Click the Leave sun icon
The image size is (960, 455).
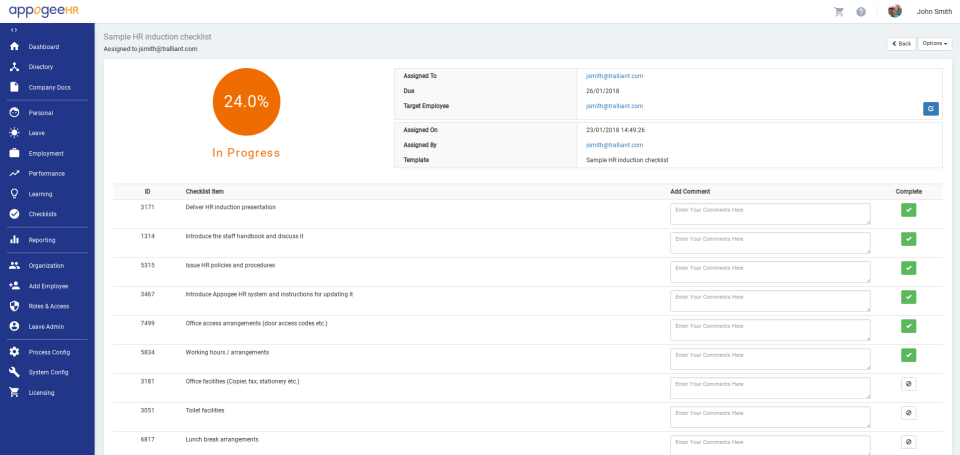15,133
